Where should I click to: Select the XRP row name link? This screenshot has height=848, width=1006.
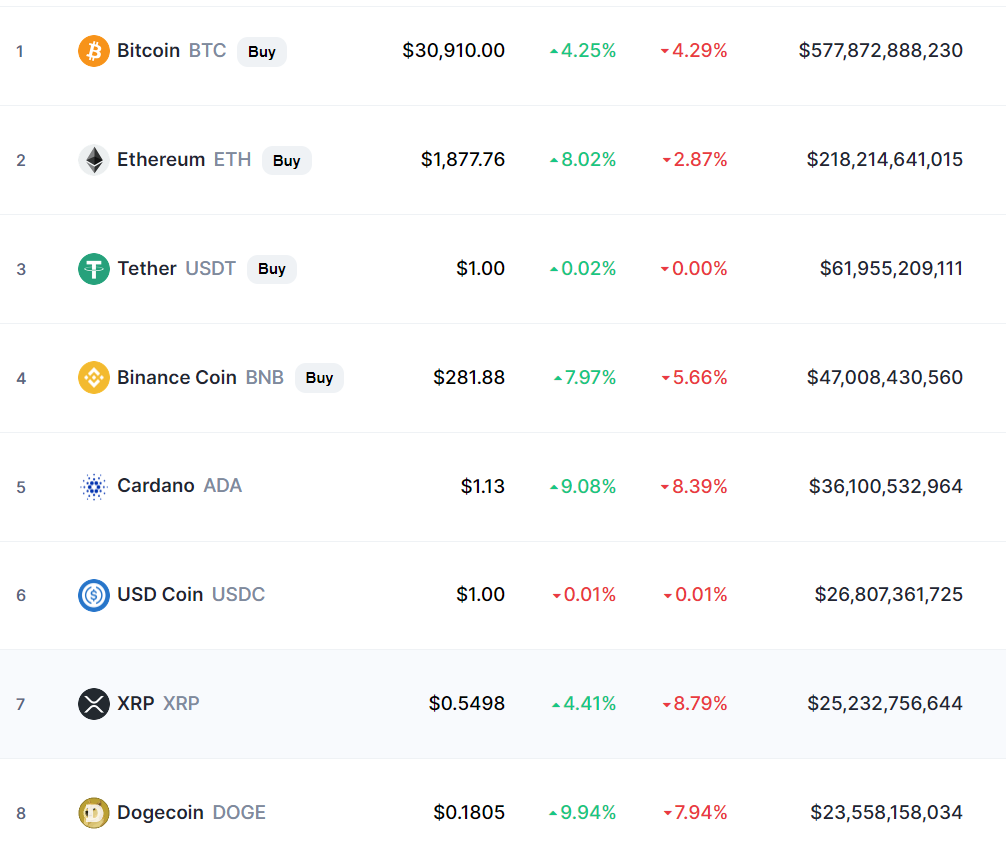click(158, 704)
